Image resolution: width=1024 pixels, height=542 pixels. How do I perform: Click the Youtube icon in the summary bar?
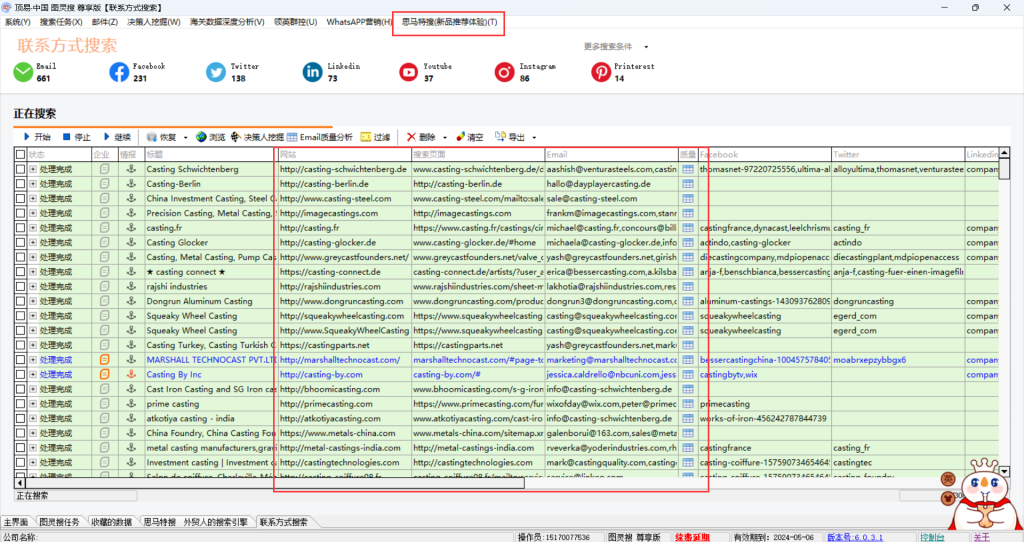coord(408,72)
